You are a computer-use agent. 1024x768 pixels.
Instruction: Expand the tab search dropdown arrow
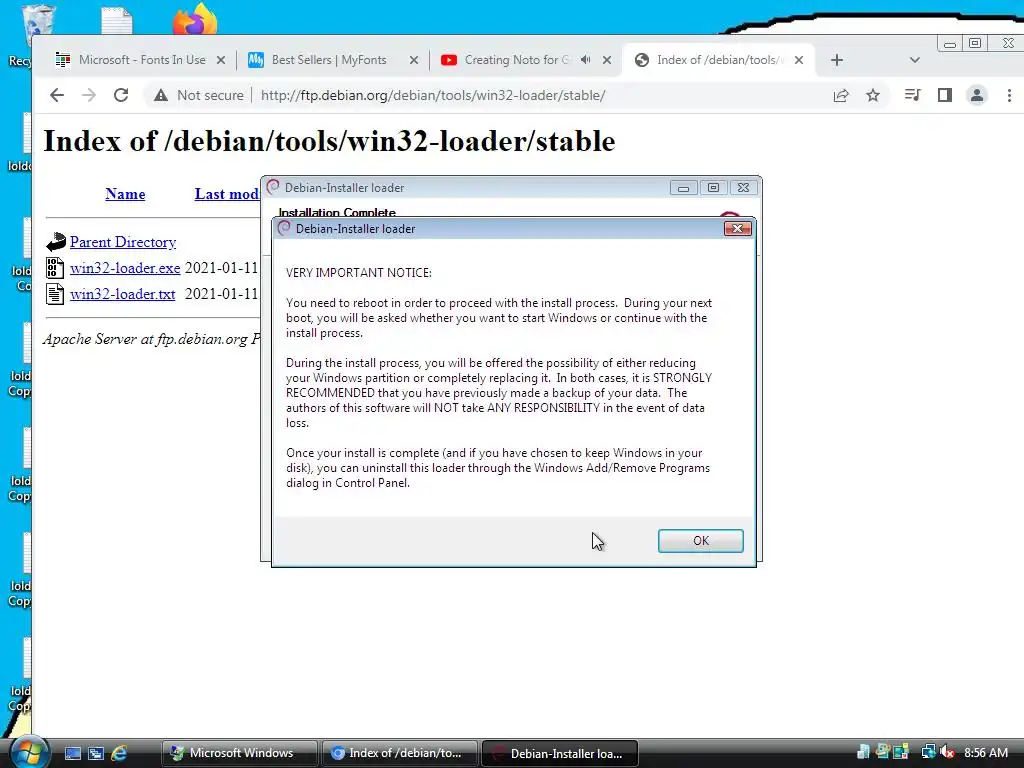pyautogui.click(x=914, y=60)
